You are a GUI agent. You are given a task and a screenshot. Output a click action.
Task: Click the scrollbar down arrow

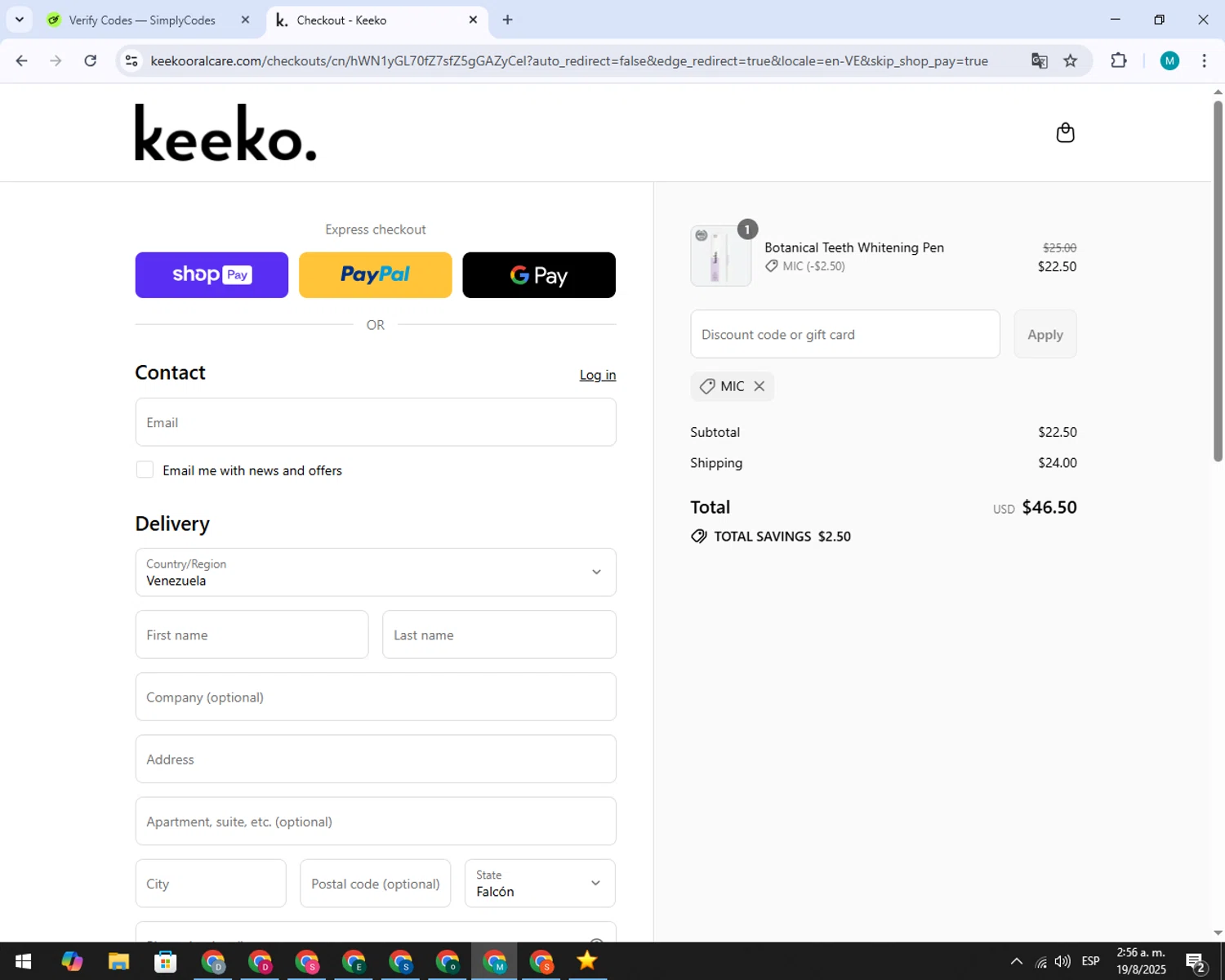pos(1218,933)
